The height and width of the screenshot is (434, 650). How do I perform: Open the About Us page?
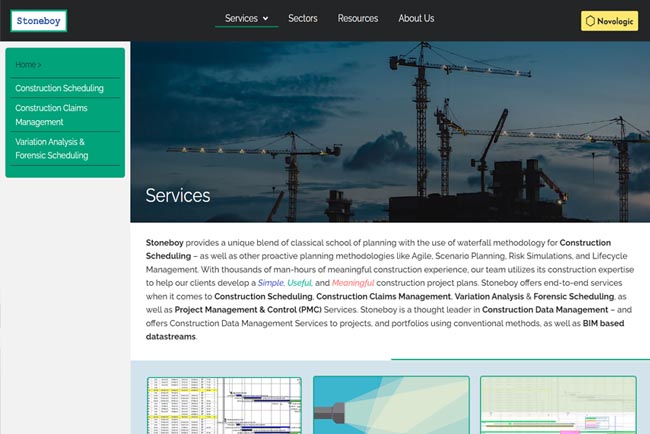(416, 18)
